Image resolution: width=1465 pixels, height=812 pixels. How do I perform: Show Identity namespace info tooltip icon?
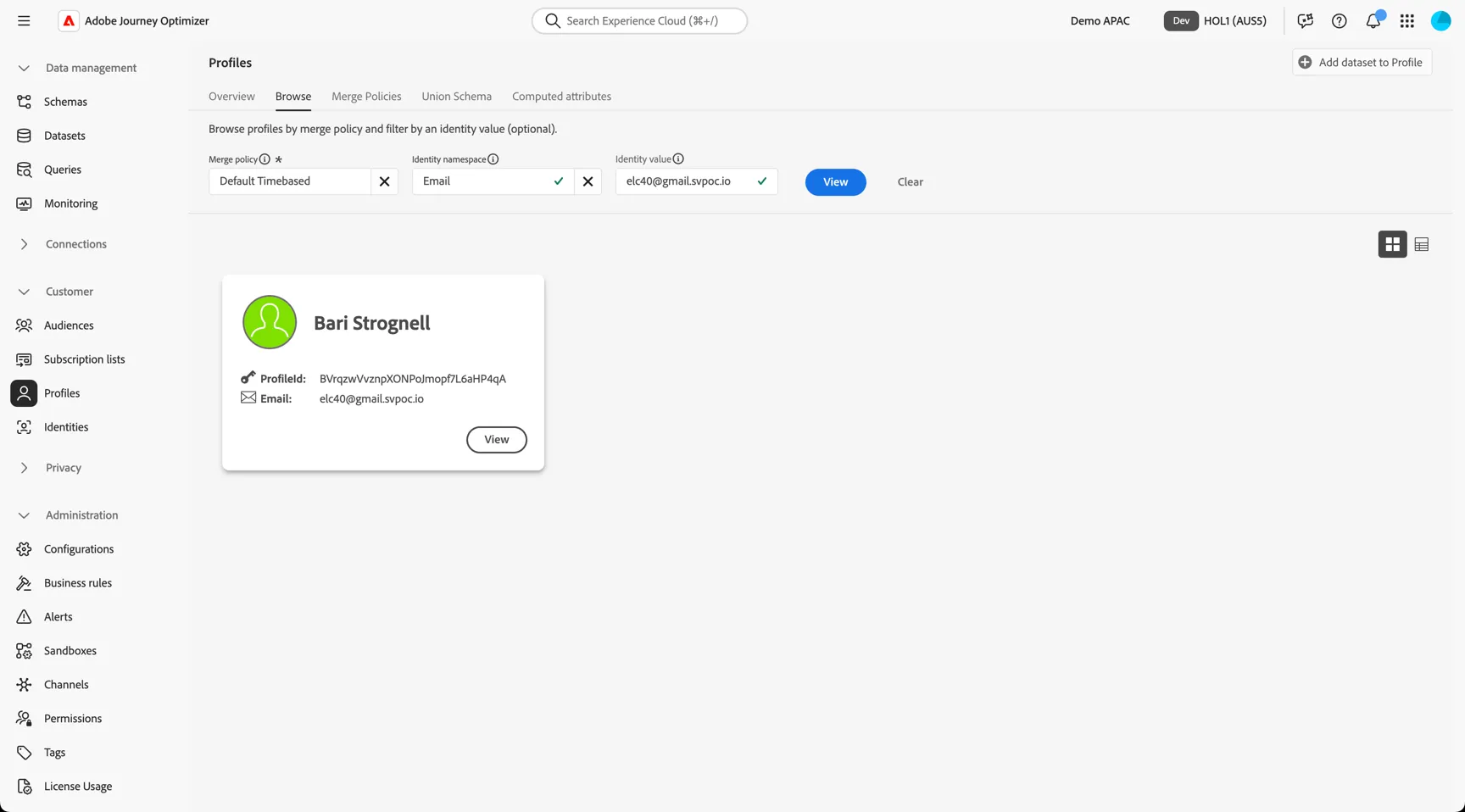pyautogui.click(x=493, y=159)
